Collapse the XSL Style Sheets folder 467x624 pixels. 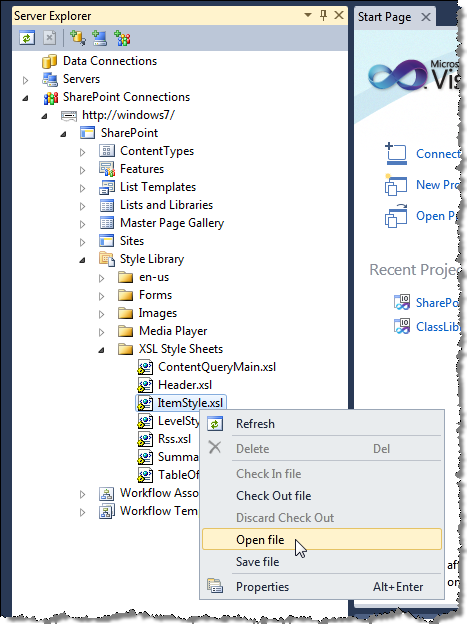102,350
